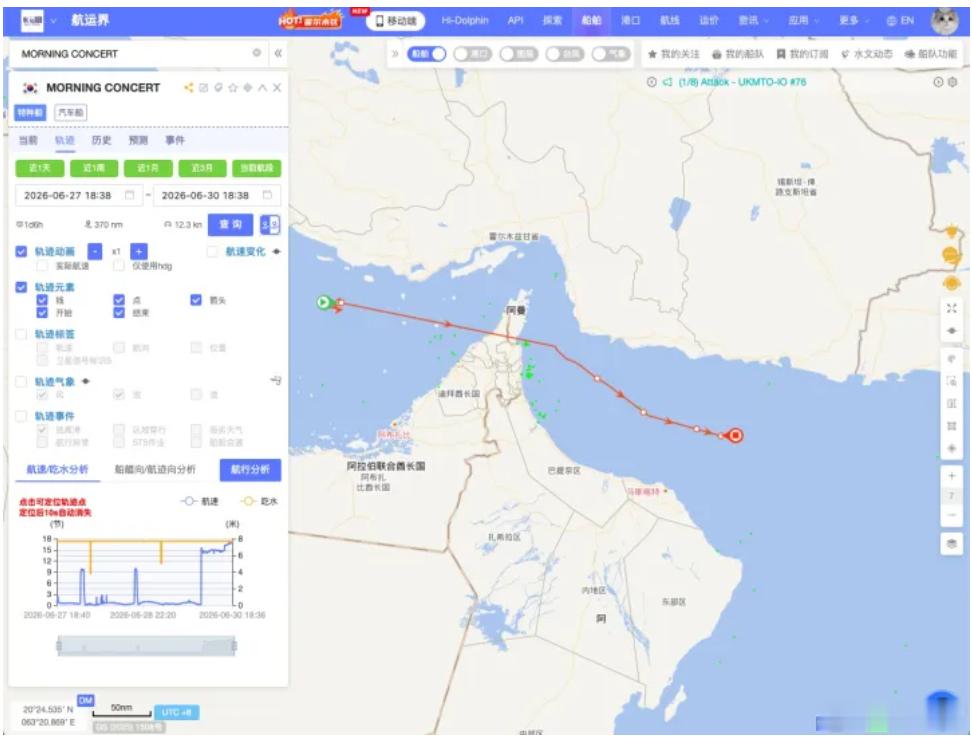Uncheck the 结束 checkbox
The height and width of the screenshot is (741, 972).
(x=119, y=313)
